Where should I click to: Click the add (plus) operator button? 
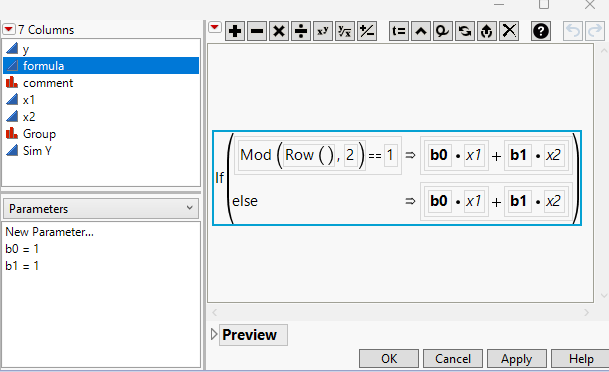coord(235,31)
